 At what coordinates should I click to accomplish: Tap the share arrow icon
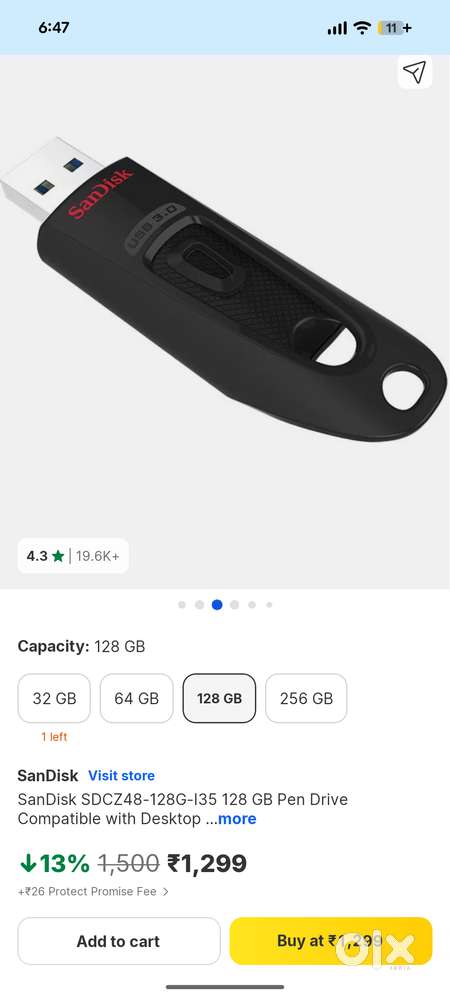415,72
